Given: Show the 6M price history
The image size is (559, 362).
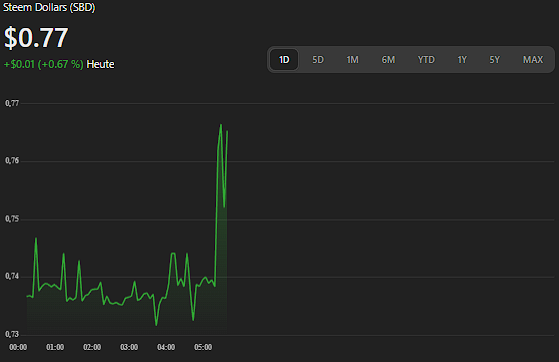Looking at the screenshot, I should 388,60.
